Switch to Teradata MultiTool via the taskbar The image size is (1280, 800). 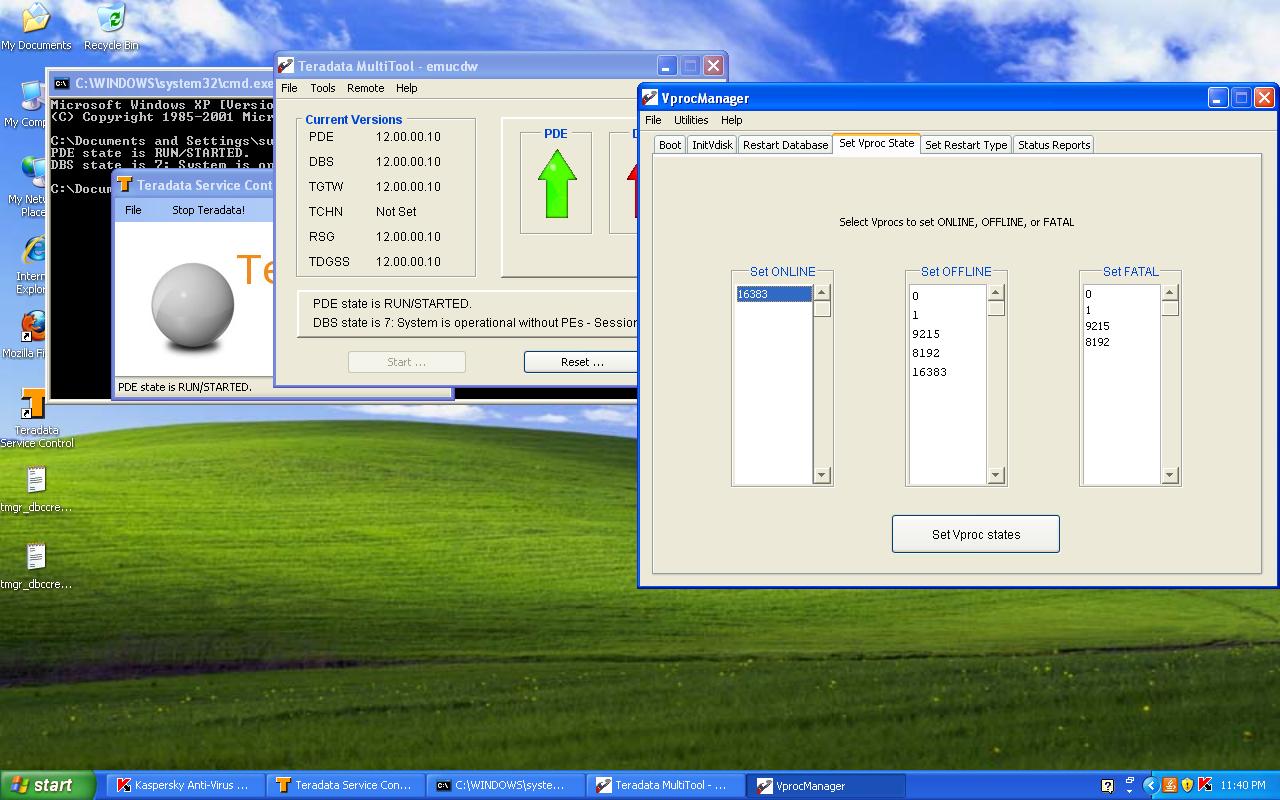(664, 786)
